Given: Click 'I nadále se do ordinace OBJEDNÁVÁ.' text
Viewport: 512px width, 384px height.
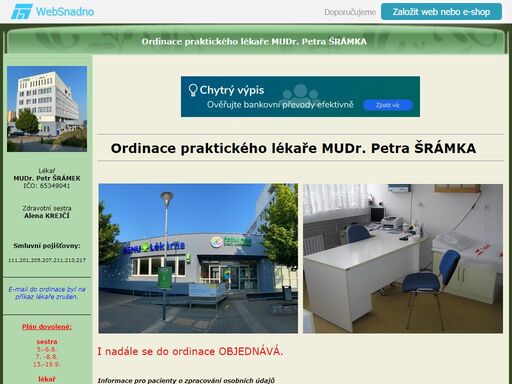Looking at the screenshot, I should click(190, 351).
